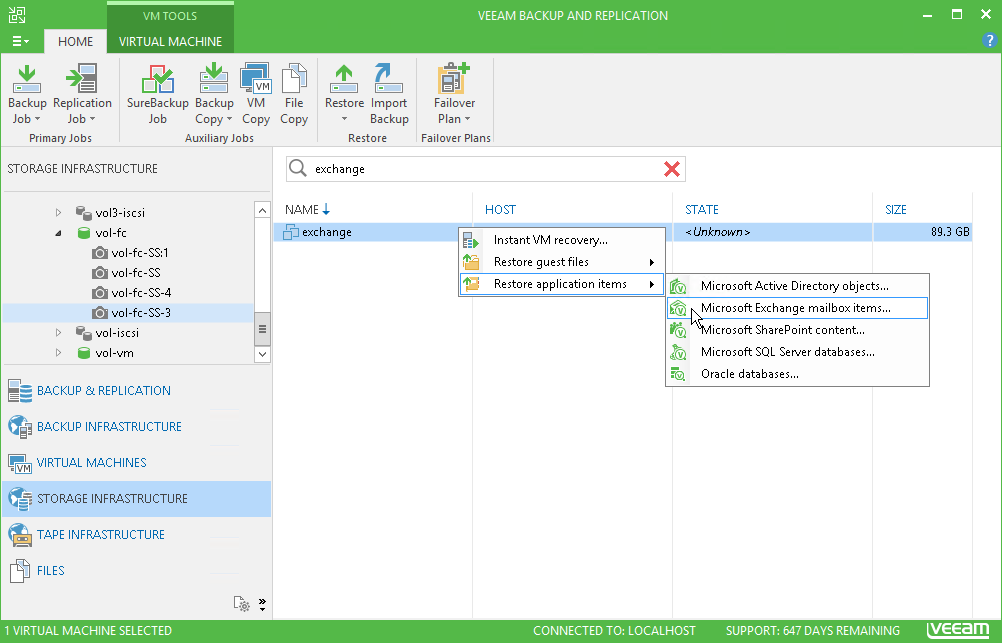This screenshot has height=643, width=1002.
Task: Choose Microsoft SQL Server databases
Action: point(798,352)
